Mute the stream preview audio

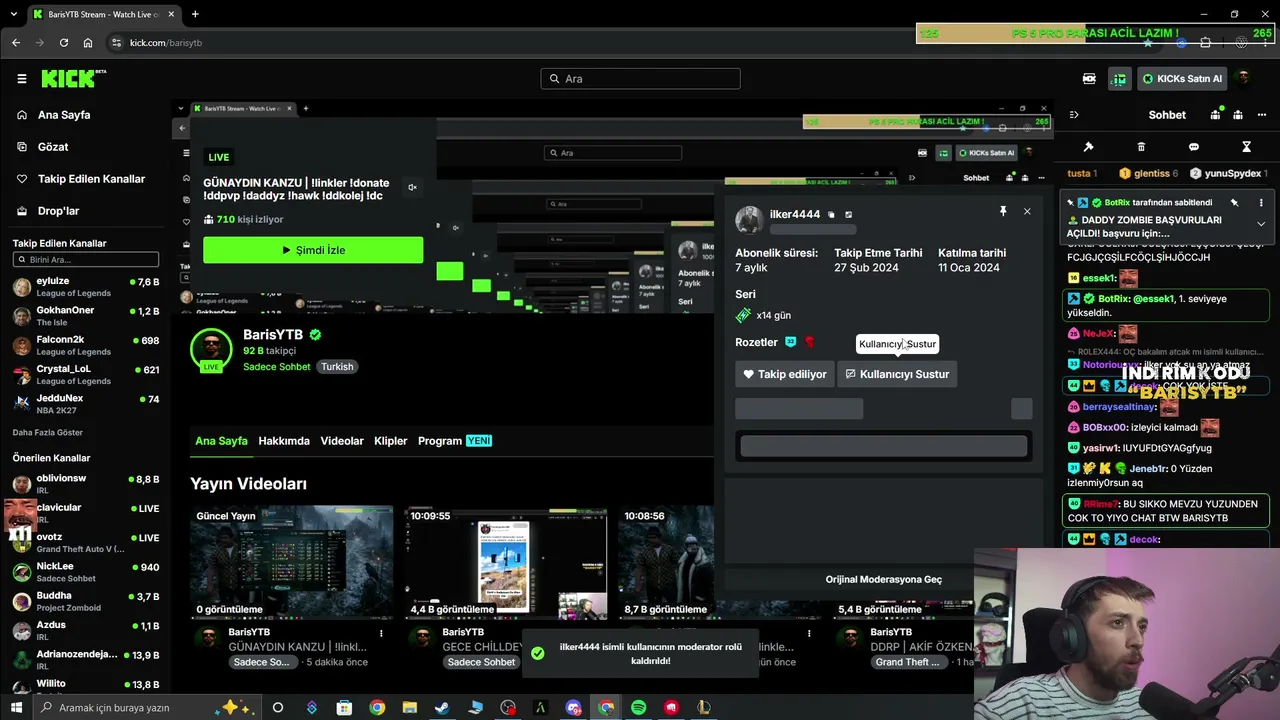412,187
